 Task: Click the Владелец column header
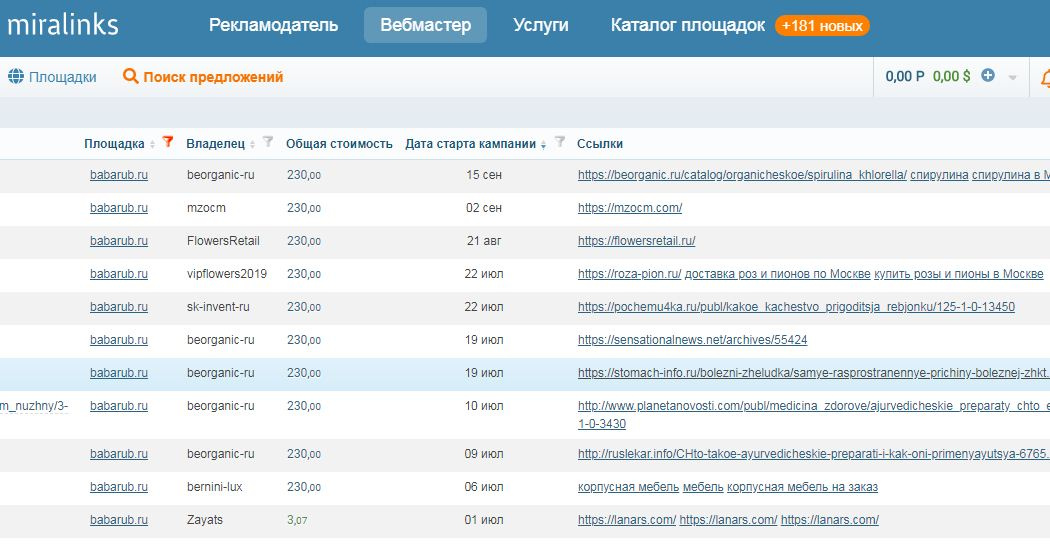pos(216,143)
